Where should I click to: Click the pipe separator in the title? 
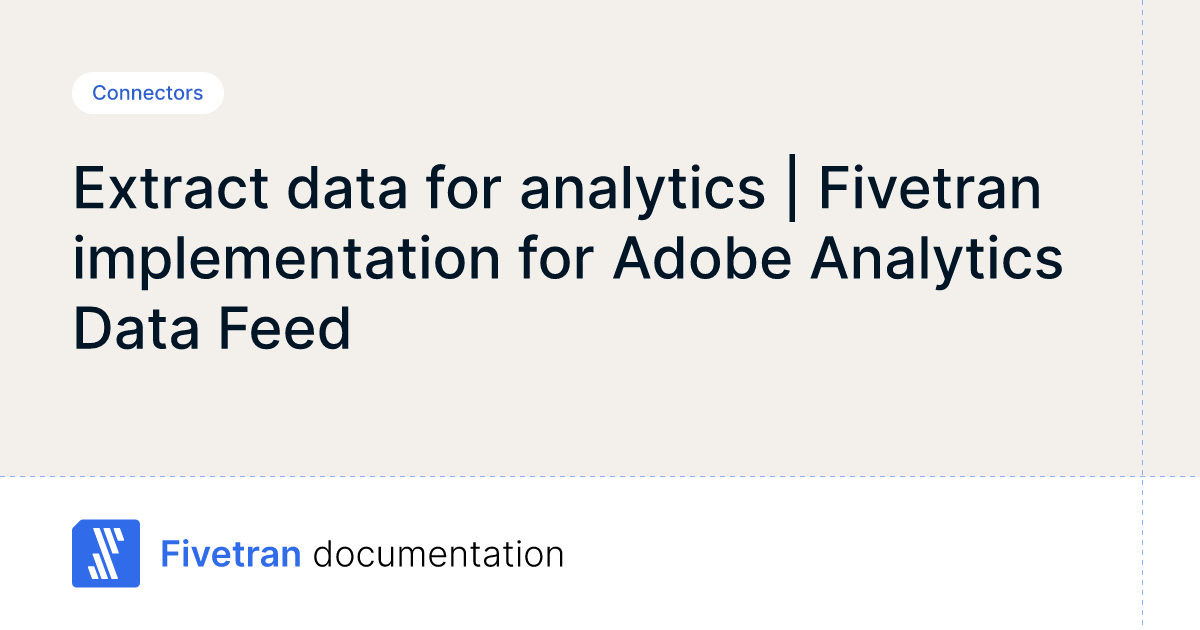click(792, 189)
